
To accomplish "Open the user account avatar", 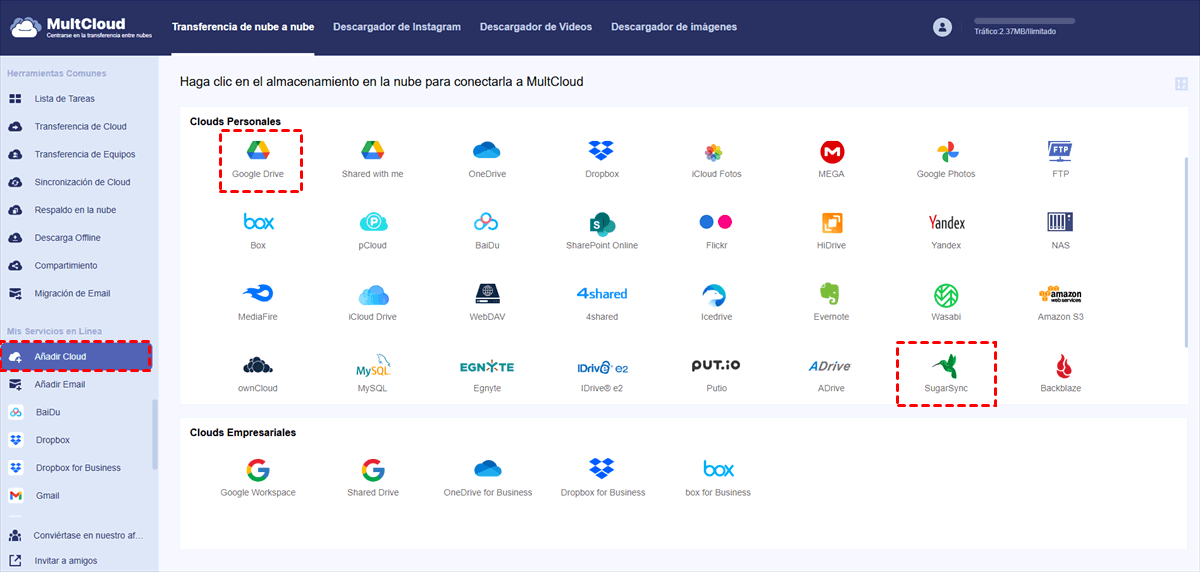I will coord(942,27).
